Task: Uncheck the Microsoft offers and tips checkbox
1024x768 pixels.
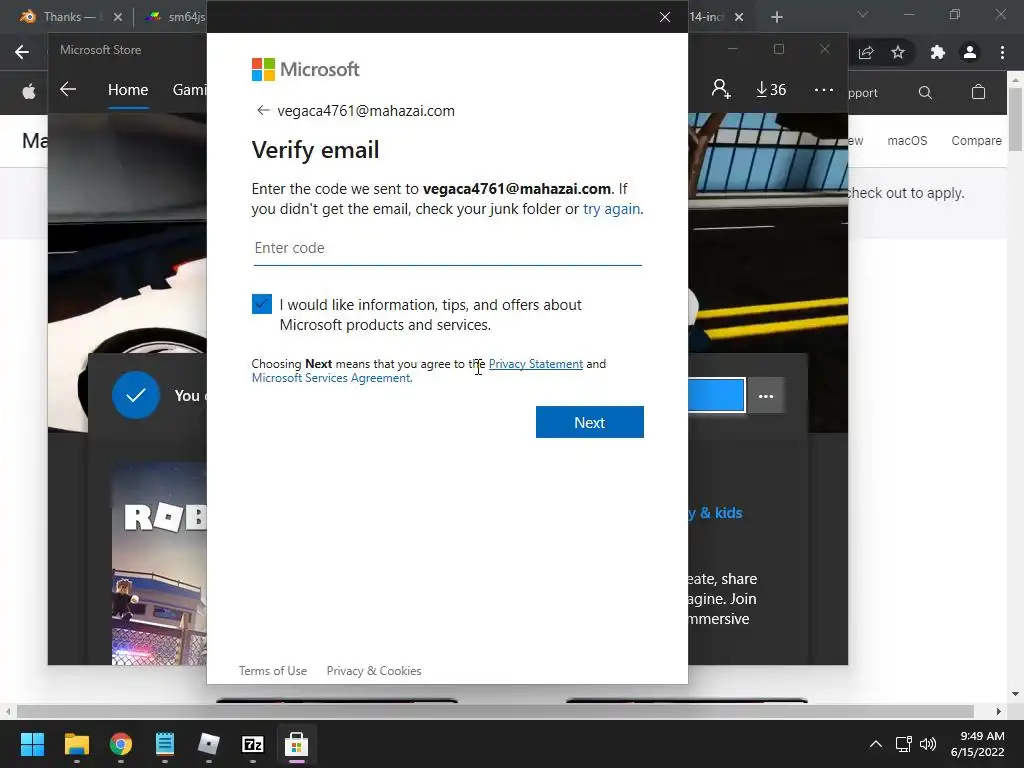Action: tap(262, 304)
